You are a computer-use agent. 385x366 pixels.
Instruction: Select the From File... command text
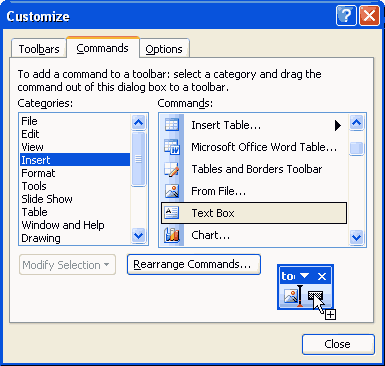pyautogui.click(x=219, y=191)
